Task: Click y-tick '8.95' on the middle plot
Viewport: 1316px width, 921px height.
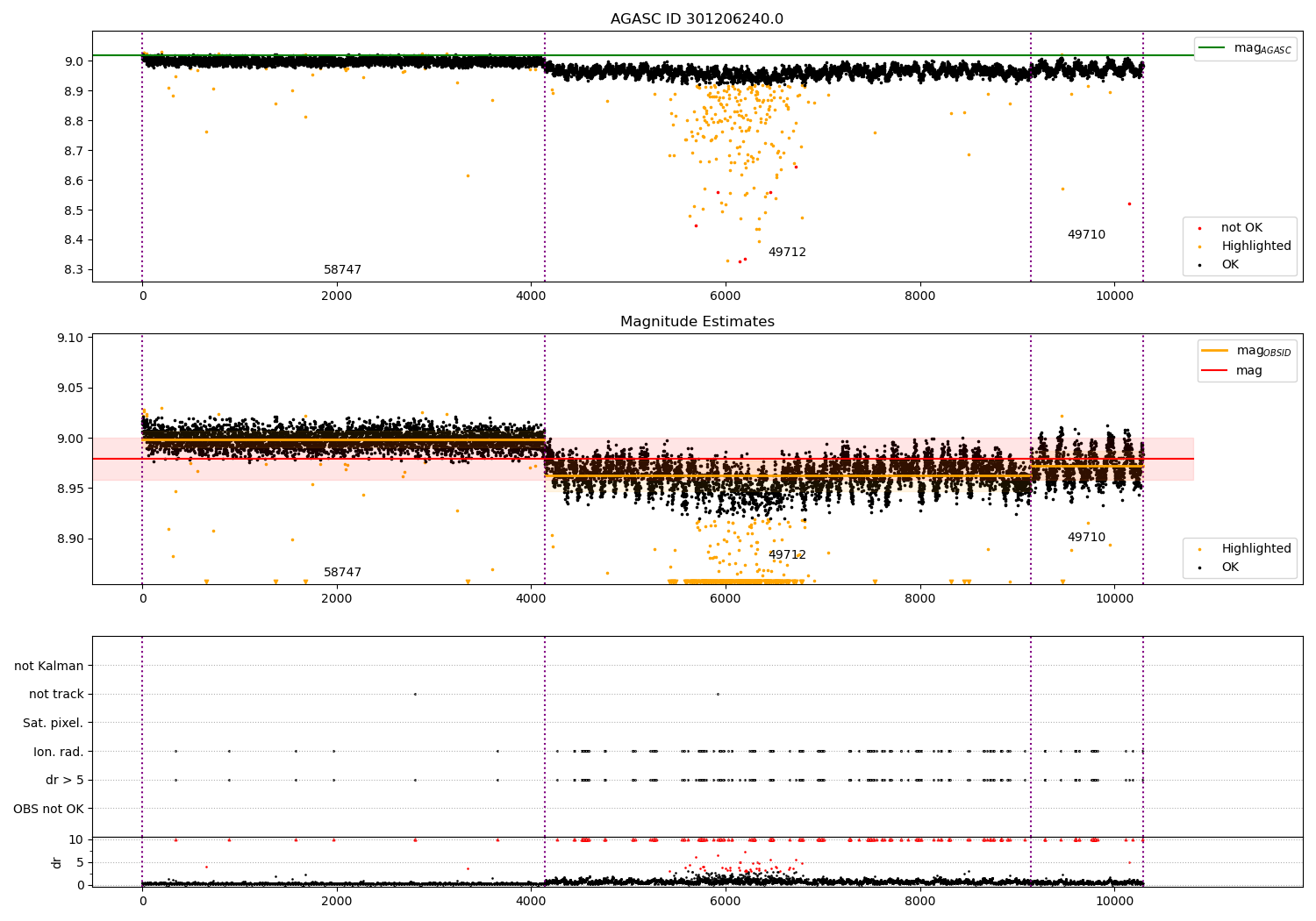Action: tap(71, 489)
